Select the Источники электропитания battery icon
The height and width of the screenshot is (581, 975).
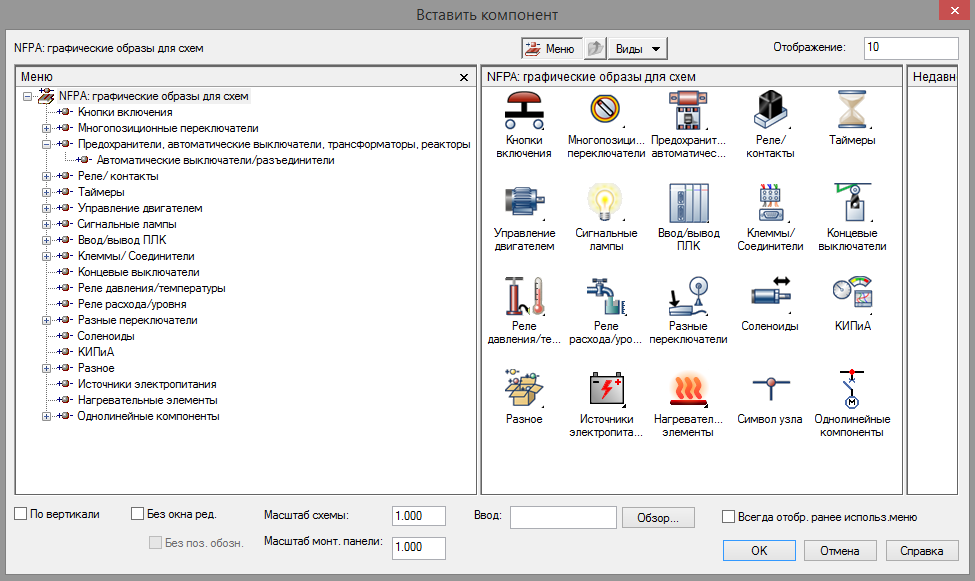coord(606,389)
